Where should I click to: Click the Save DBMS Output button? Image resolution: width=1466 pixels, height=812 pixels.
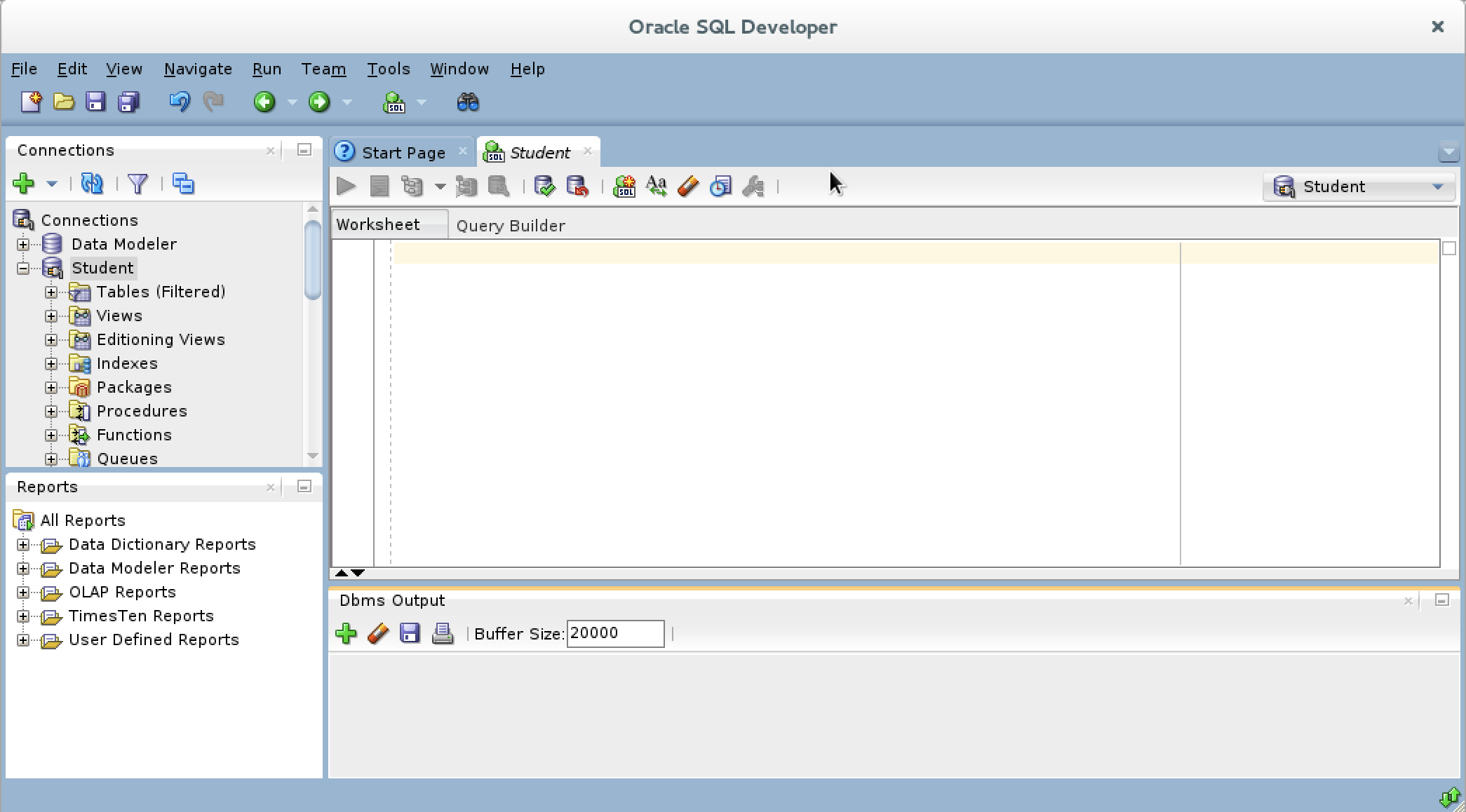pyautogui.click(x=409, y=632)
